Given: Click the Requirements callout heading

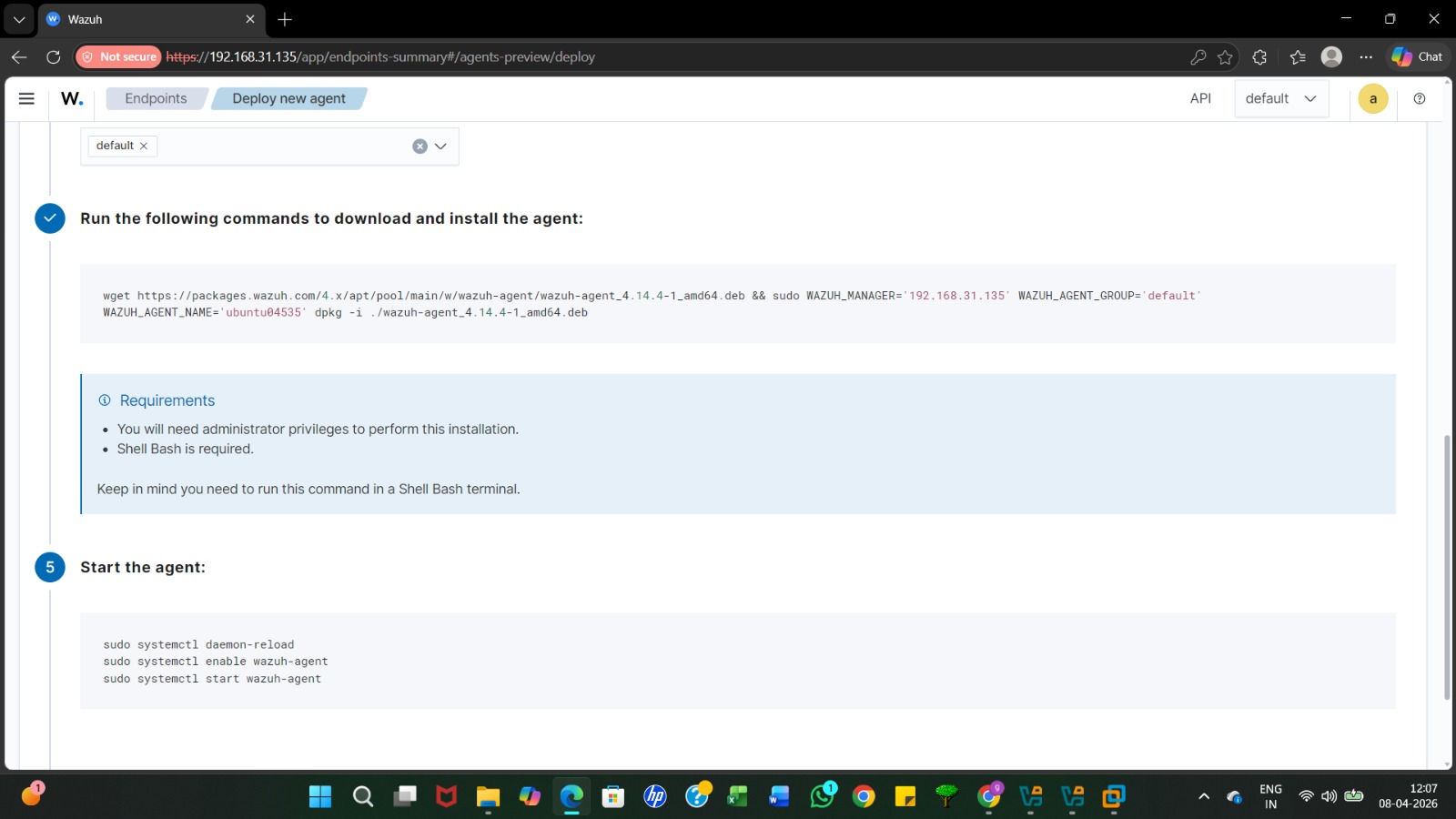Looking at the screenshot, I should 167,400.
